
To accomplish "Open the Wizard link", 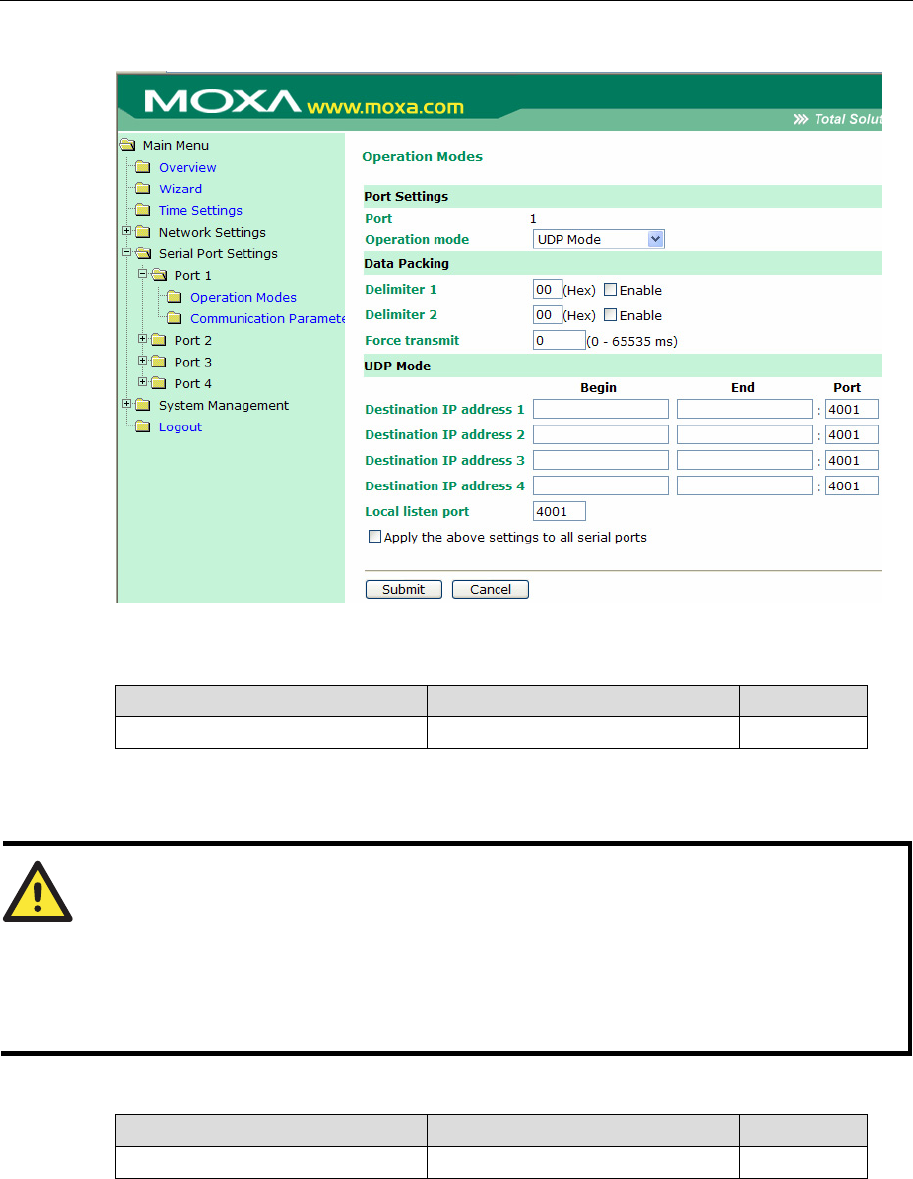I will pyautogui.click(x=180, y=189).
